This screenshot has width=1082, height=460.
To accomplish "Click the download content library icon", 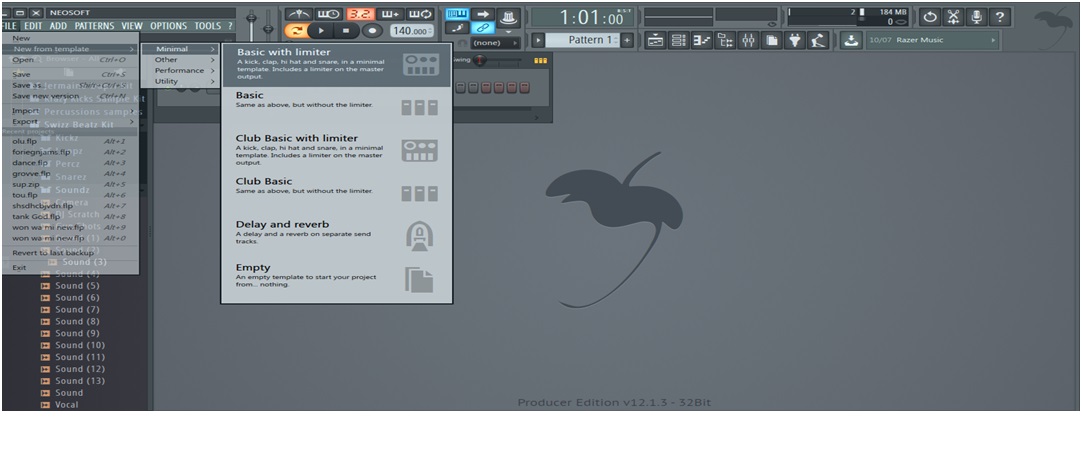I will (852, 40).
